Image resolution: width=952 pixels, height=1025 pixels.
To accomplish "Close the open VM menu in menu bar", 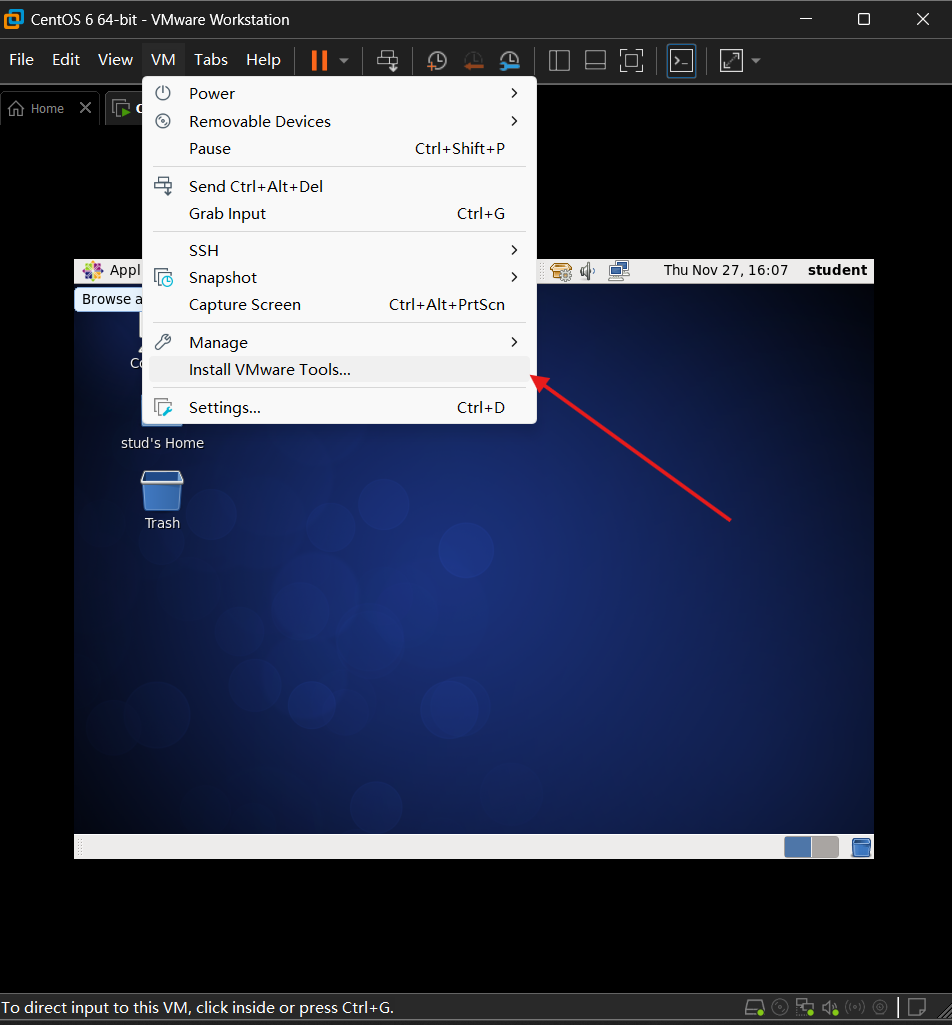I will (163, 59).
